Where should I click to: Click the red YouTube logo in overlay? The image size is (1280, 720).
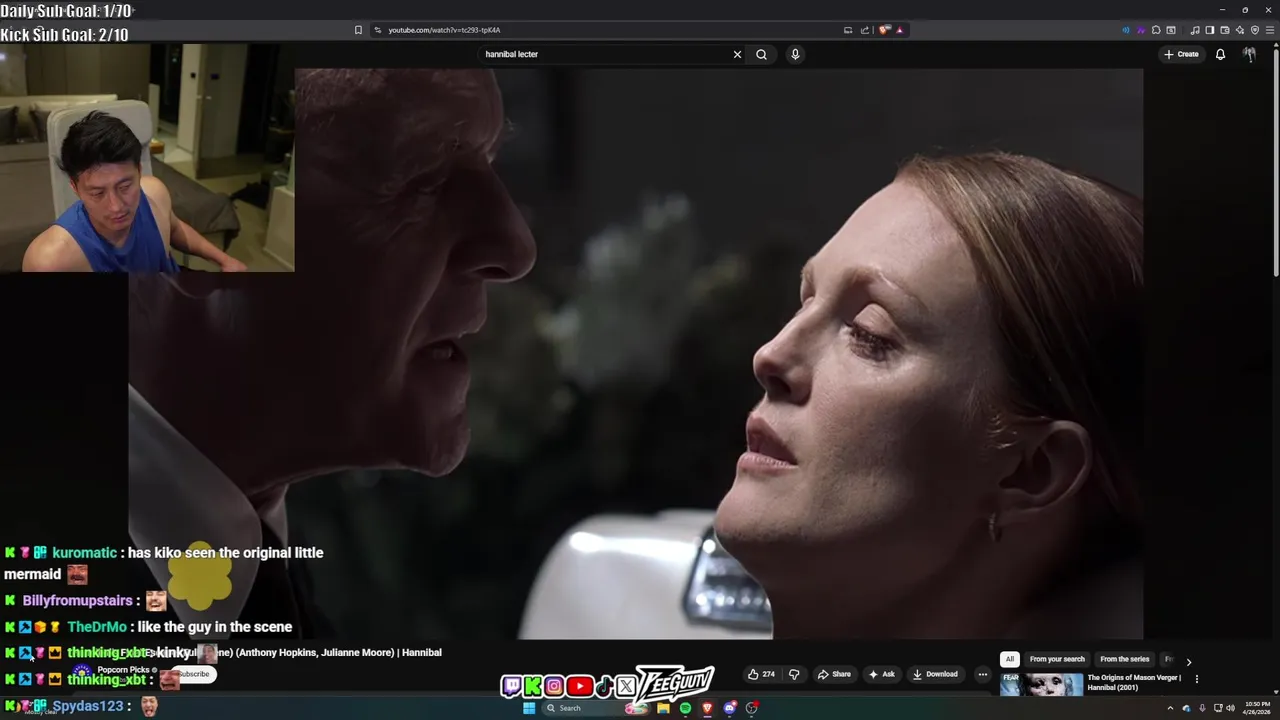(x=579, y=686)
